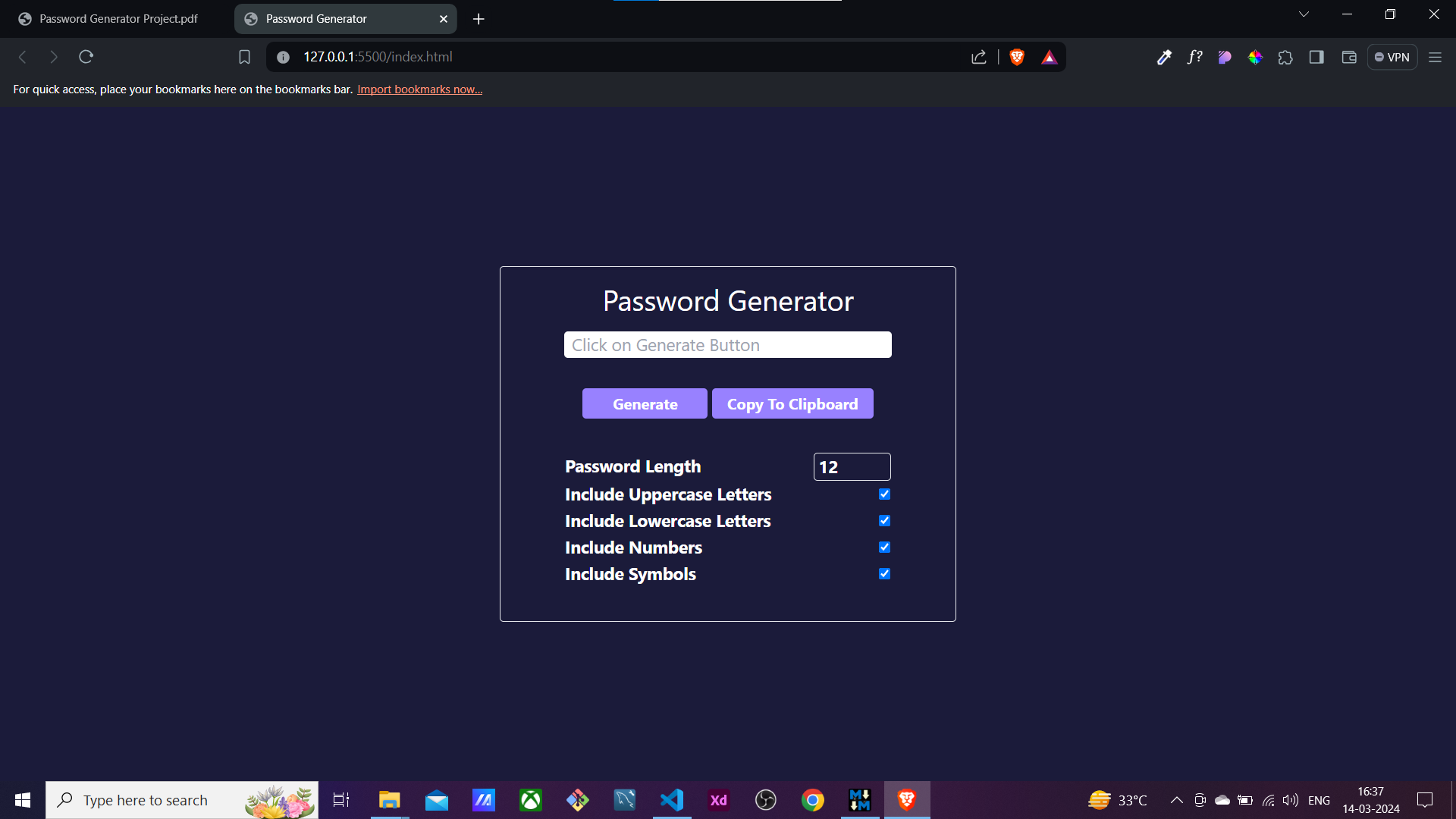Screen dimensions: 1456x819
Task: Click the Generate button
Action: click(645, 404)
